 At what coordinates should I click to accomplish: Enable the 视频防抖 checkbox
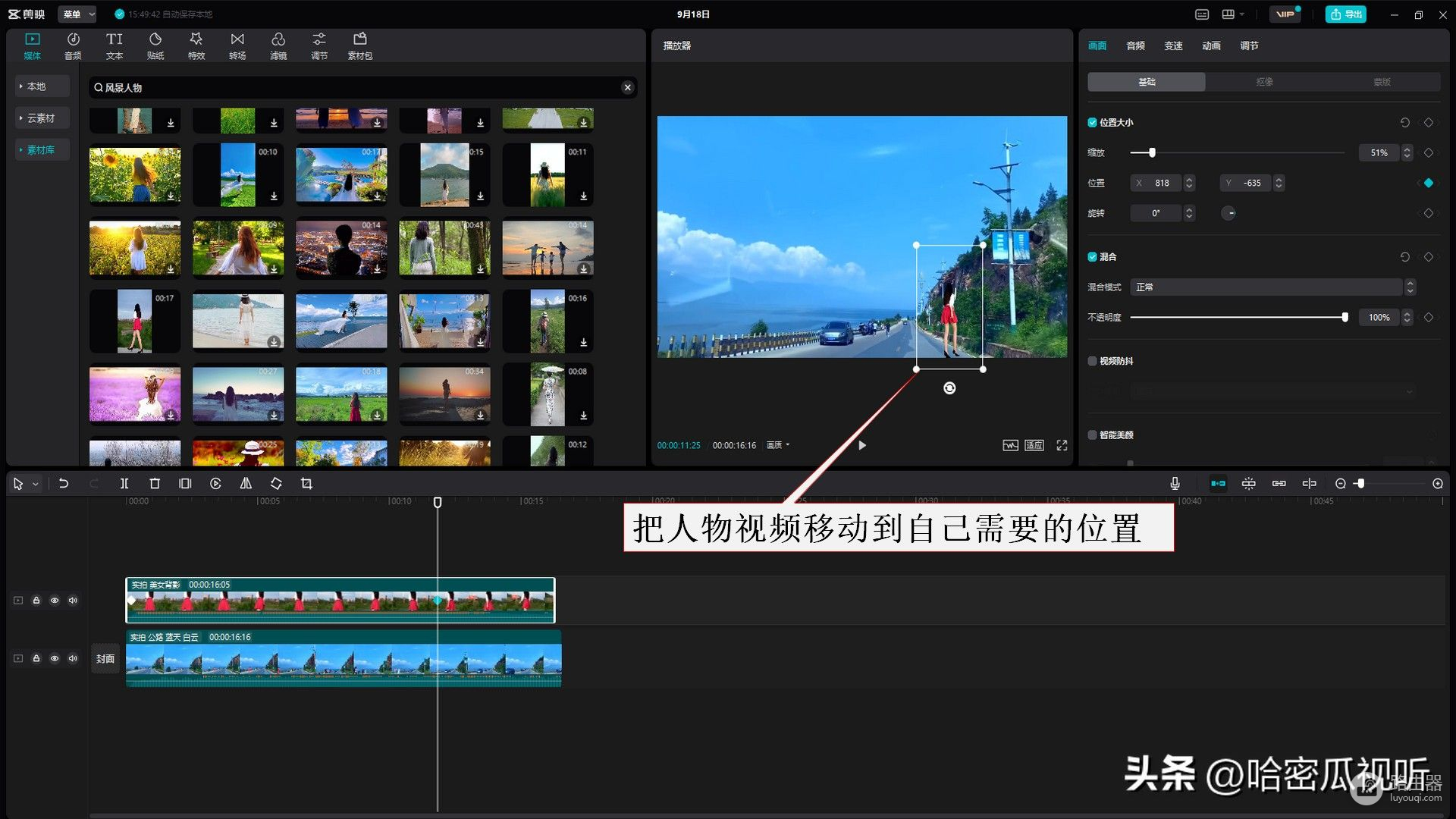click(1092, 361)
